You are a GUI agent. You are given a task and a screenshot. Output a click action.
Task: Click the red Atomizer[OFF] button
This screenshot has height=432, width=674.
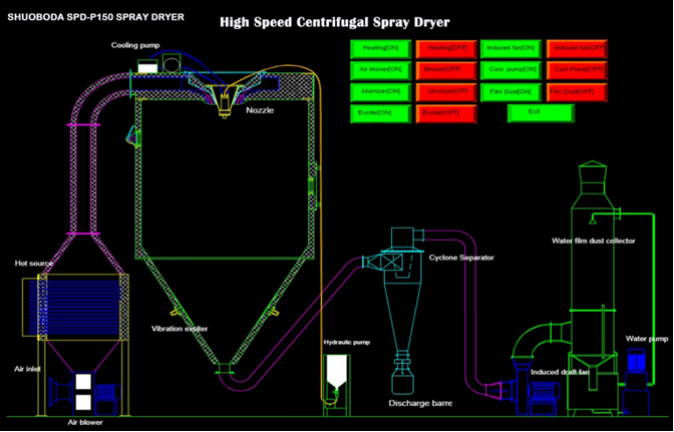pos(447,92)
